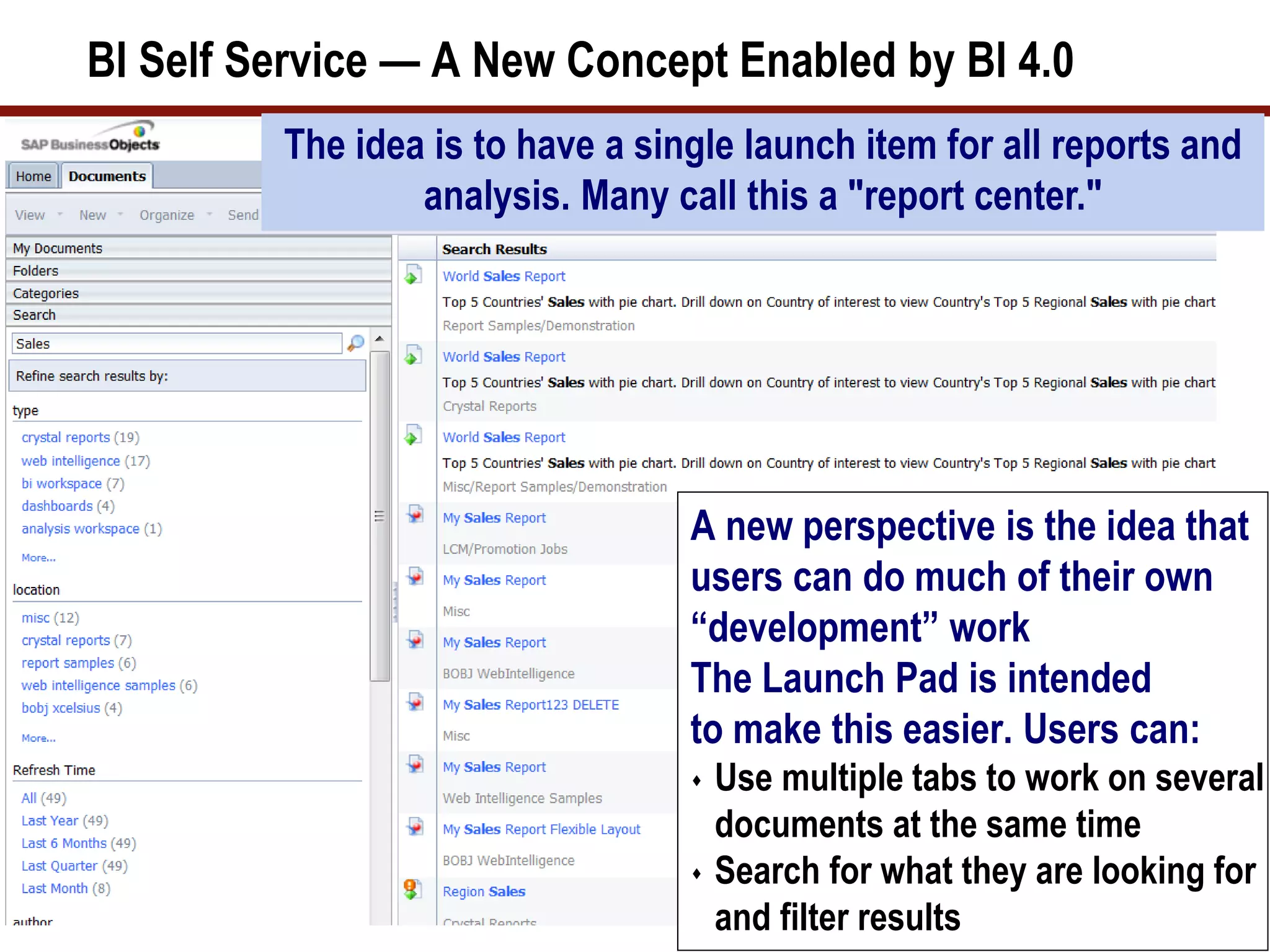Click the Sales search input field
The height and width of the screenshot is (952, 1270).
click(x=177, y=343)
